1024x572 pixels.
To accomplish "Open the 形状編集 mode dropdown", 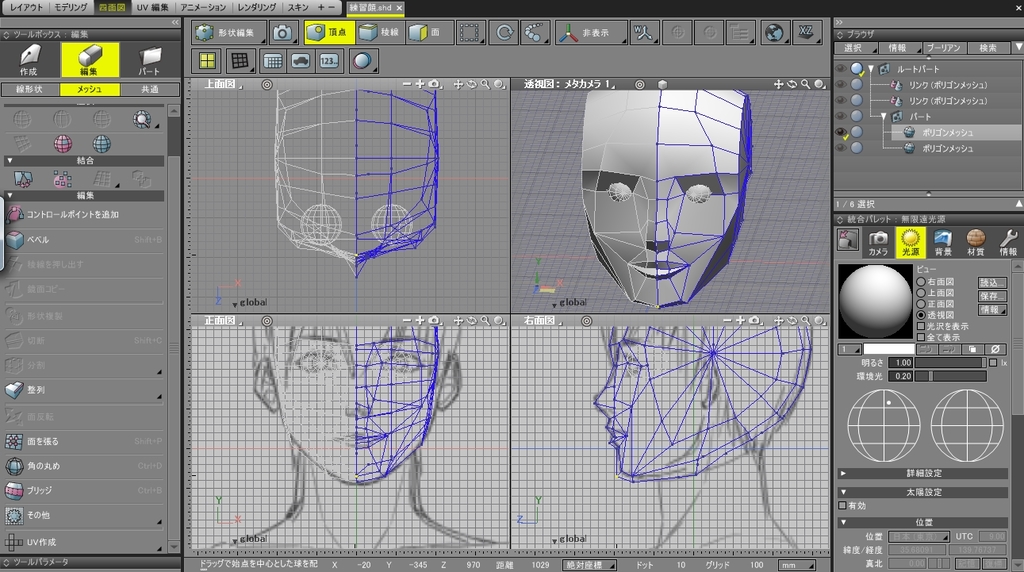I will tap(229, 32).
